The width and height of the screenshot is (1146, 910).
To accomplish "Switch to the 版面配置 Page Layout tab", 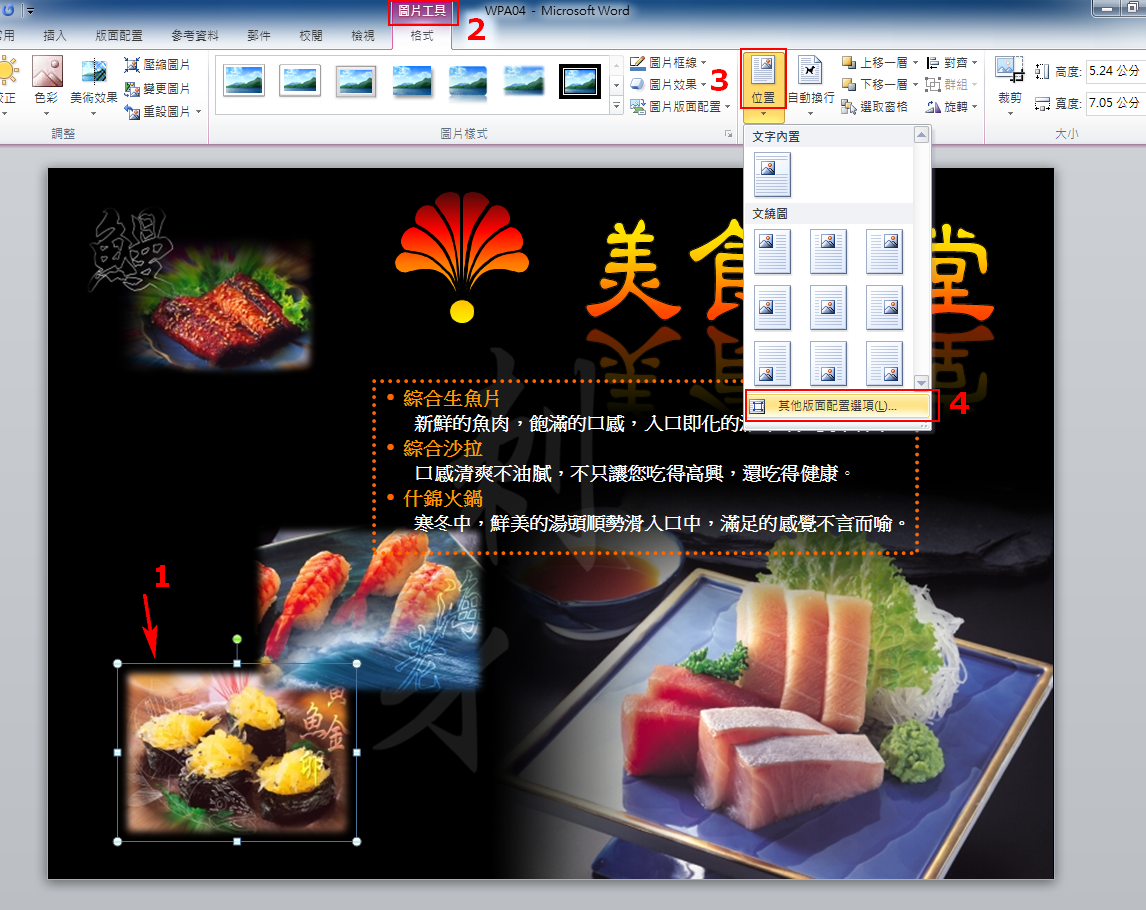I will (x=118, y=35).
